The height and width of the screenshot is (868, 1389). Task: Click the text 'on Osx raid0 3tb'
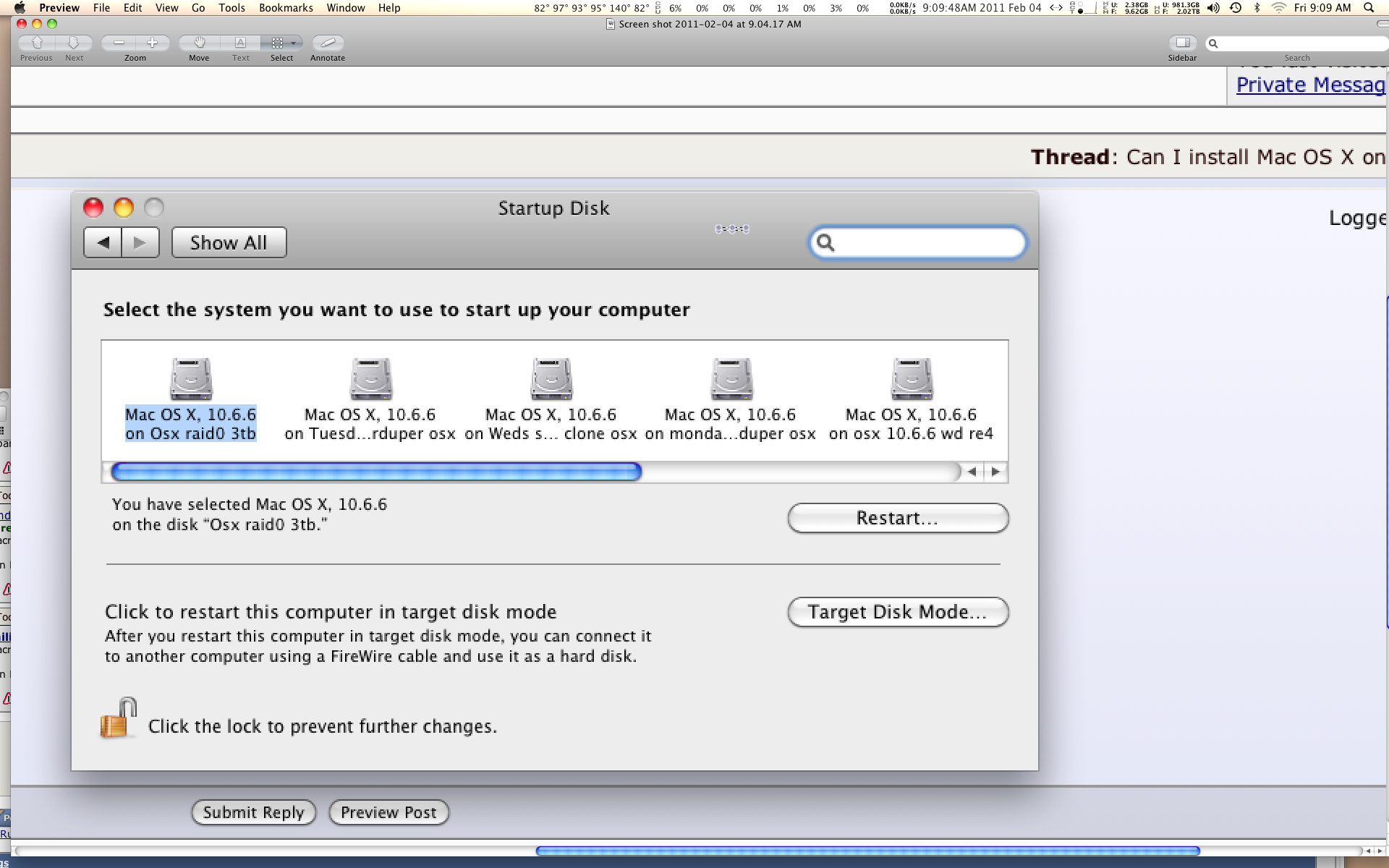[x=191, y=433]
